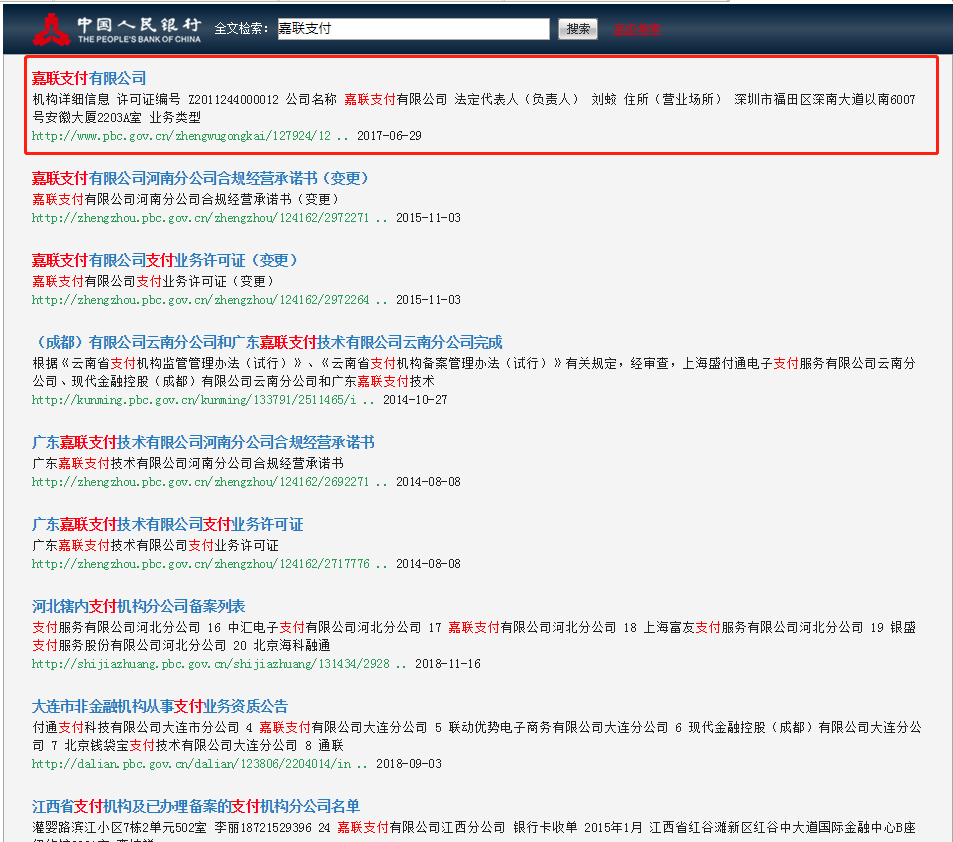The image size is (953, 842).
Task: Click the 搜索 search button
Action: tap(577, 29)
